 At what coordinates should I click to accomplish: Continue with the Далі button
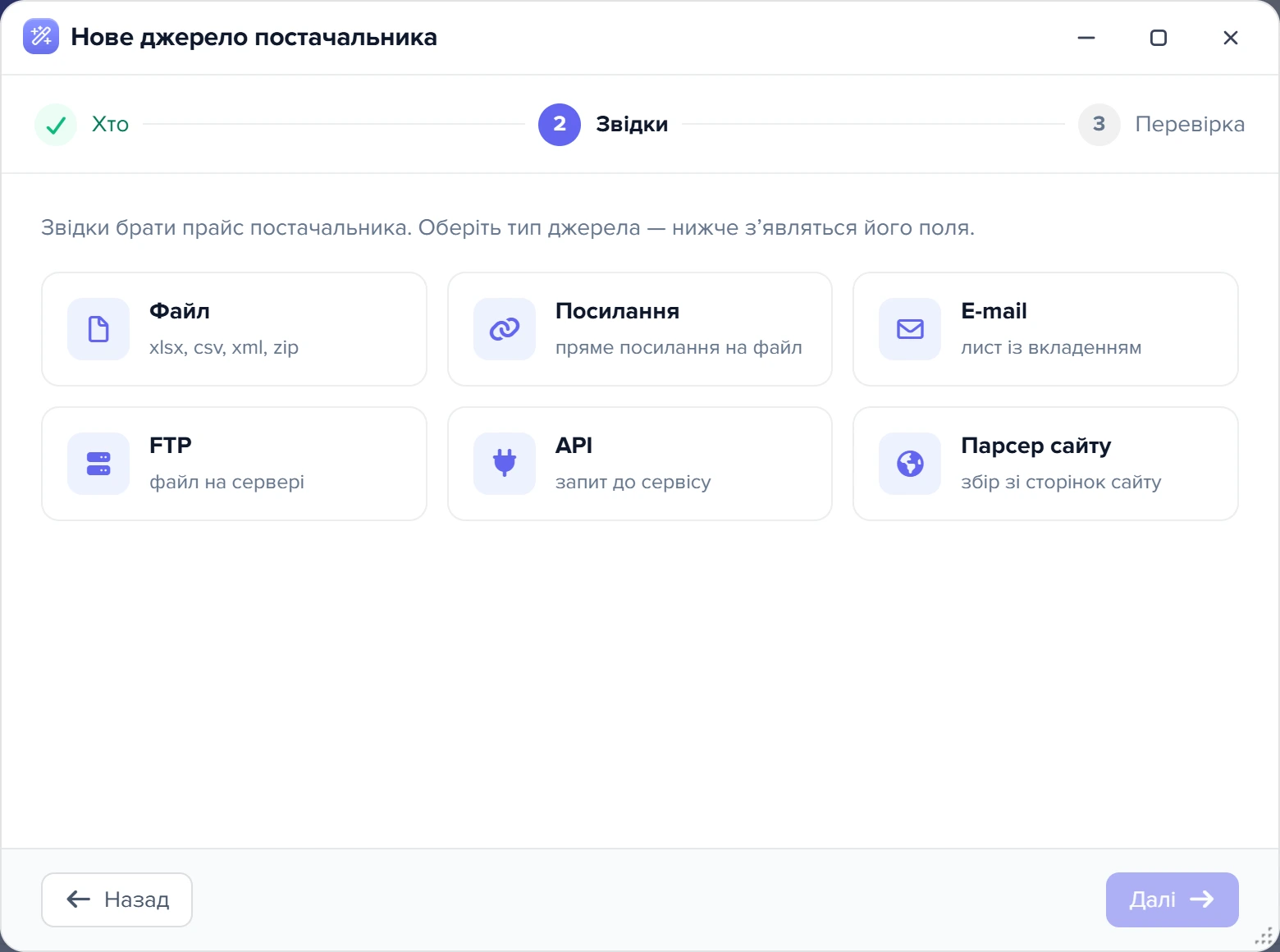tap(1173, 899)
